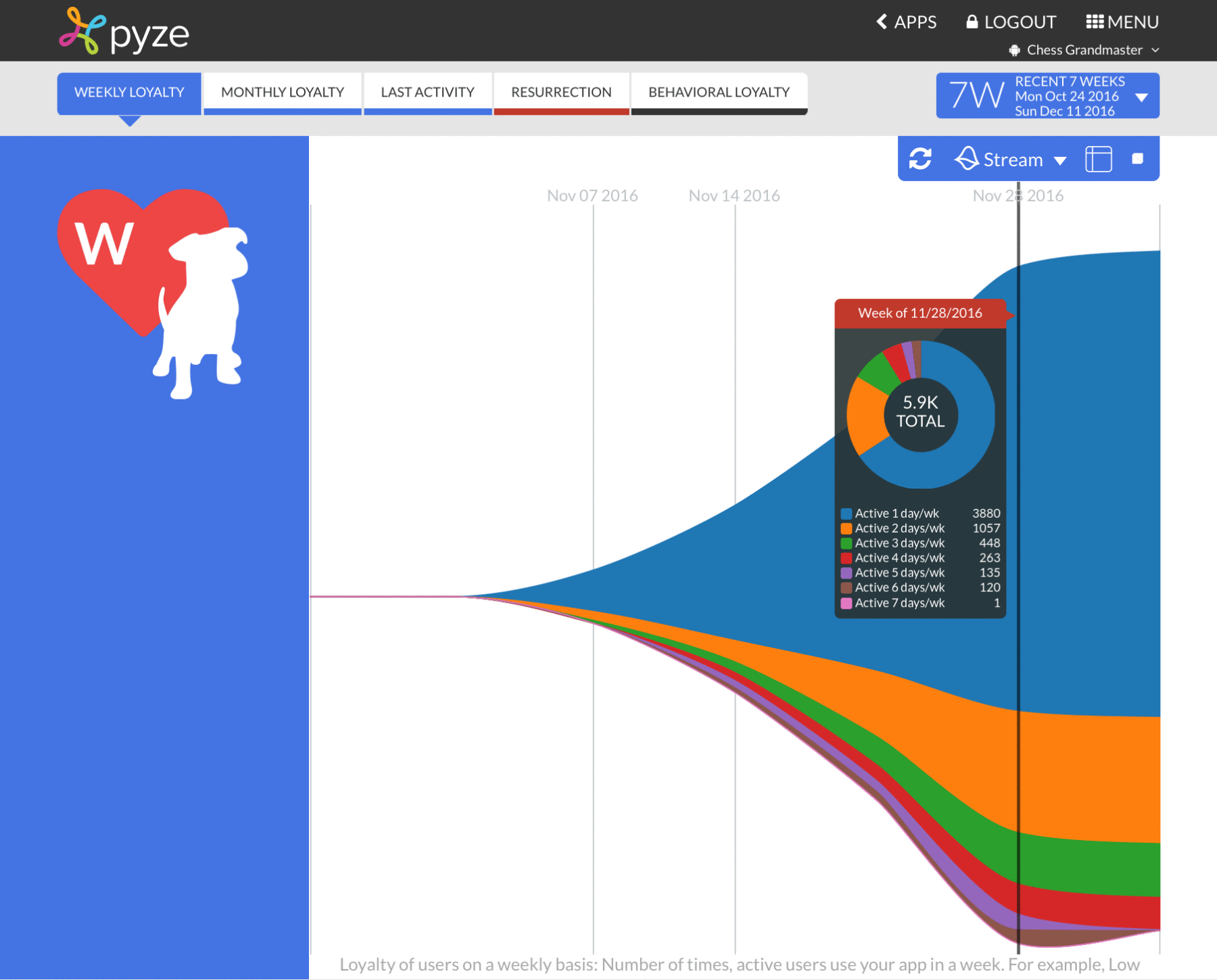The image size is (1217, 980).
Task: Click the lock icon beside LOGOUT
Action: [972, 22]
